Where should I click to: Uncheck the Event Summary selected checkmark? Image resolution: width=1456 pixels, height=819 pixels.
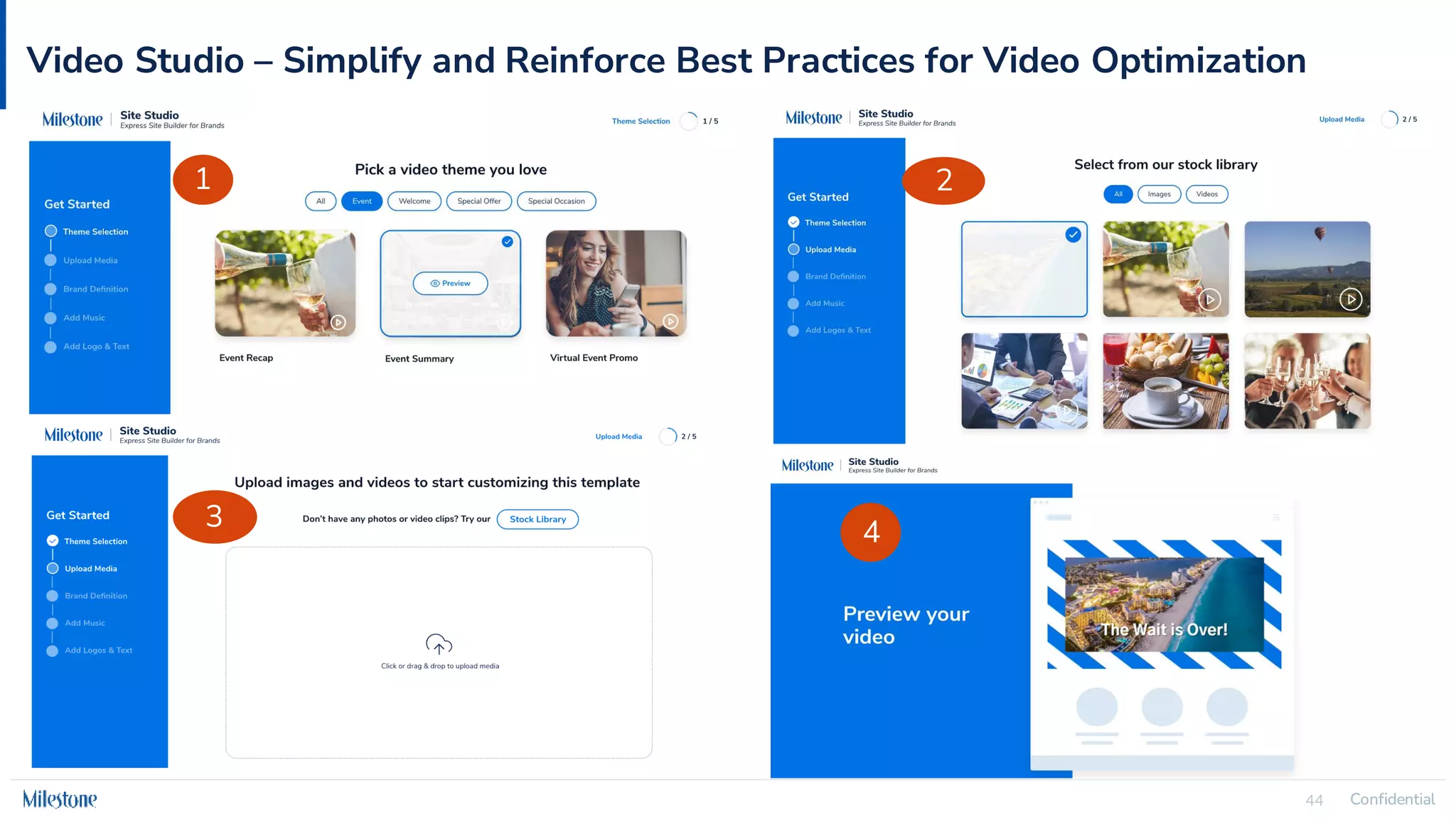(x=508, y=242)
